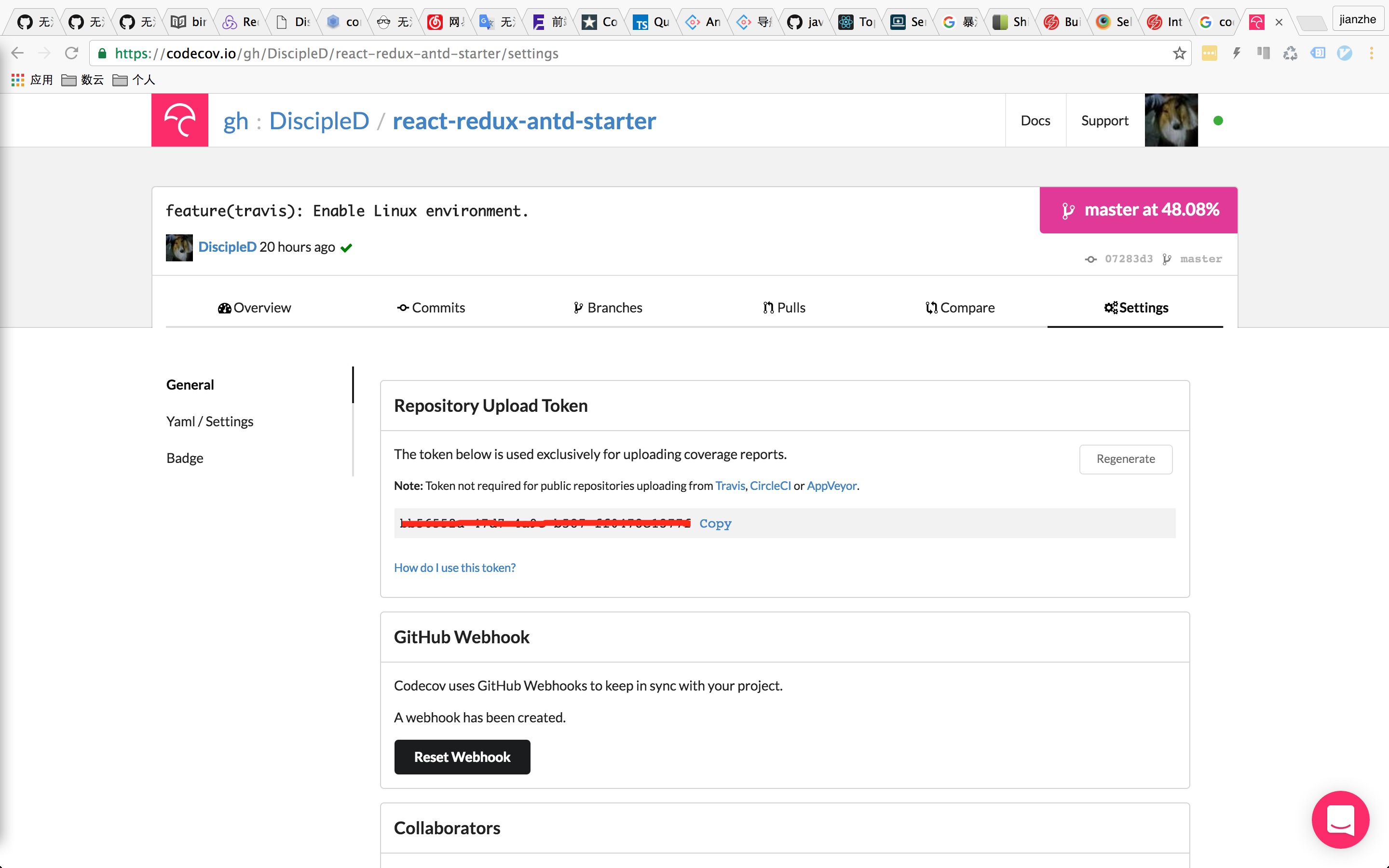This screenshot has height=868, width=1389.
Task: Follow the CircleCI link
Action: (770, 486)
